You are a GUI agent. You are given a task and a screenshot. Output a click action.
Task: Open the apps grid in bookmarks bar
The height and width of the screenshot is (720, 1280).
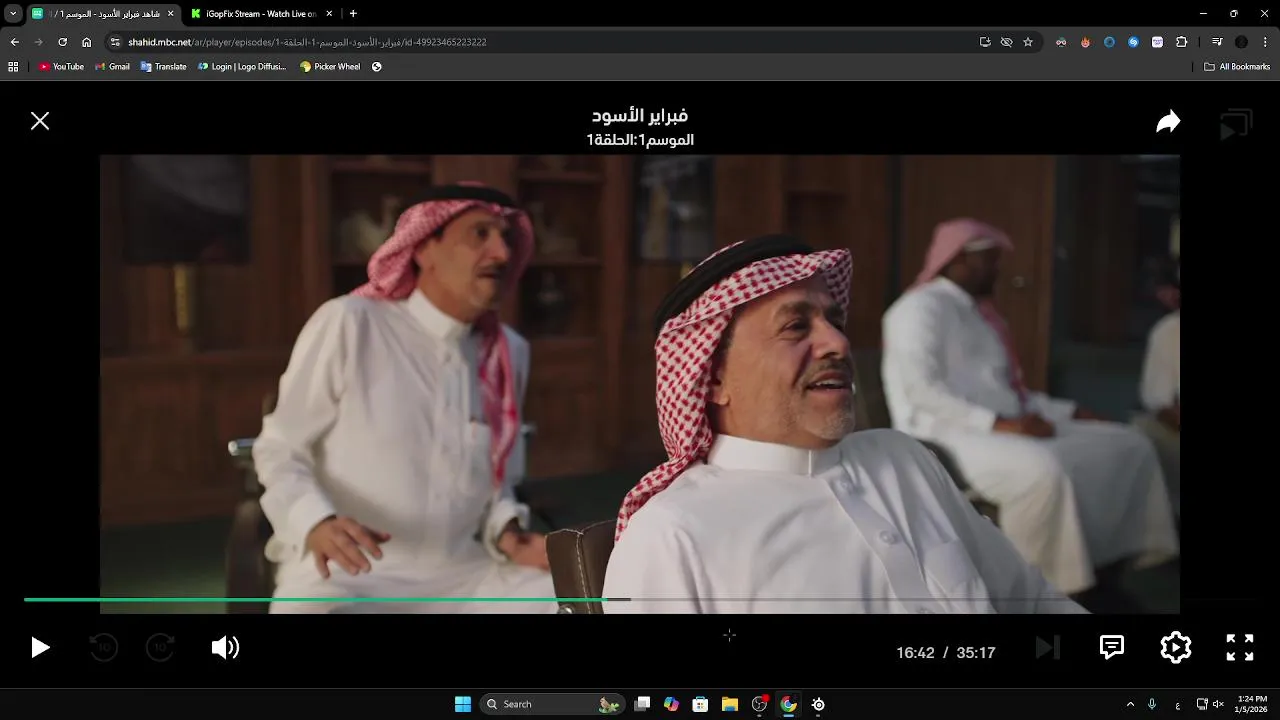click(13, 67)
